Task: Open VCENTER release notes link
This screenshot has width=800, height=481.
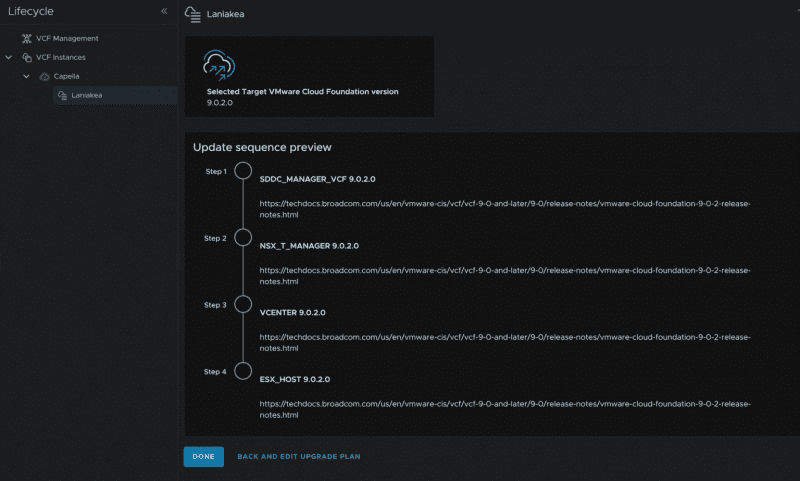Action: (x=505, y=343)
